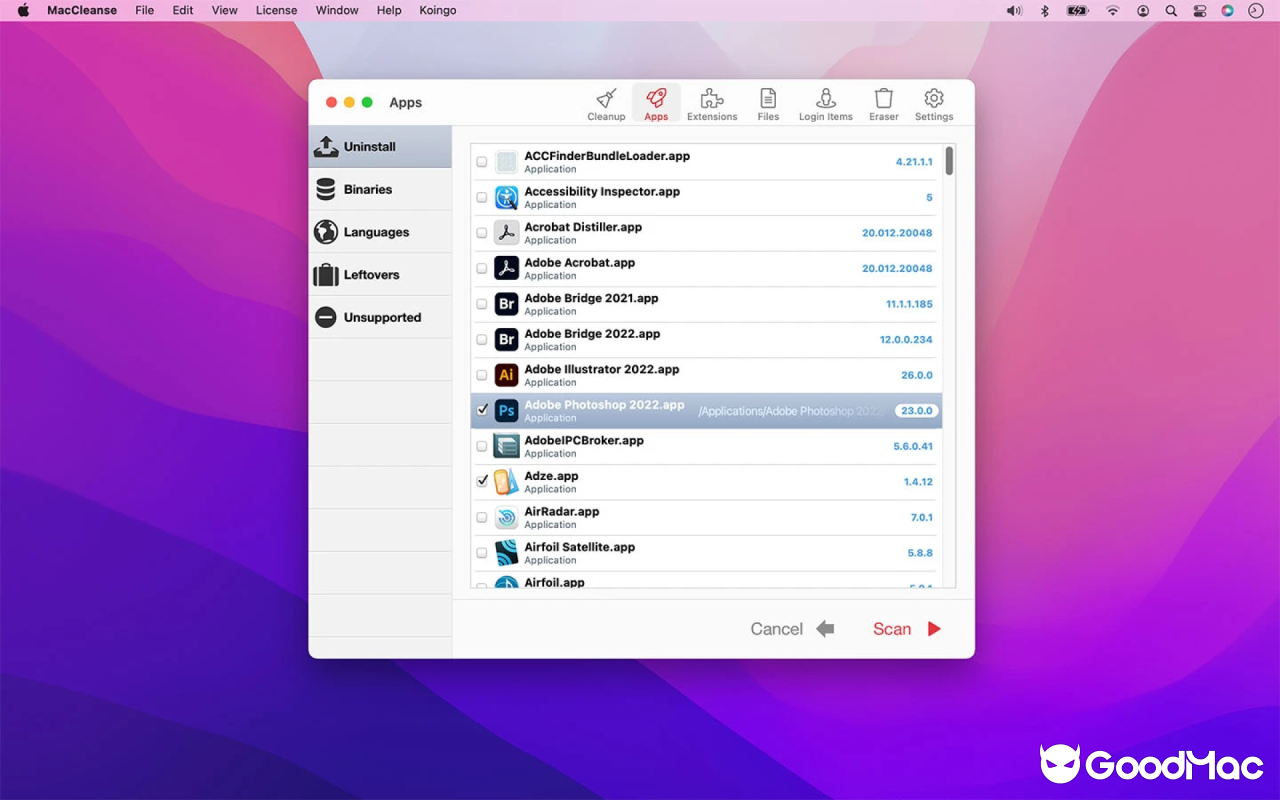Click the Scan button
This screenshot has width=1280, height=800.
click(891, 629)
